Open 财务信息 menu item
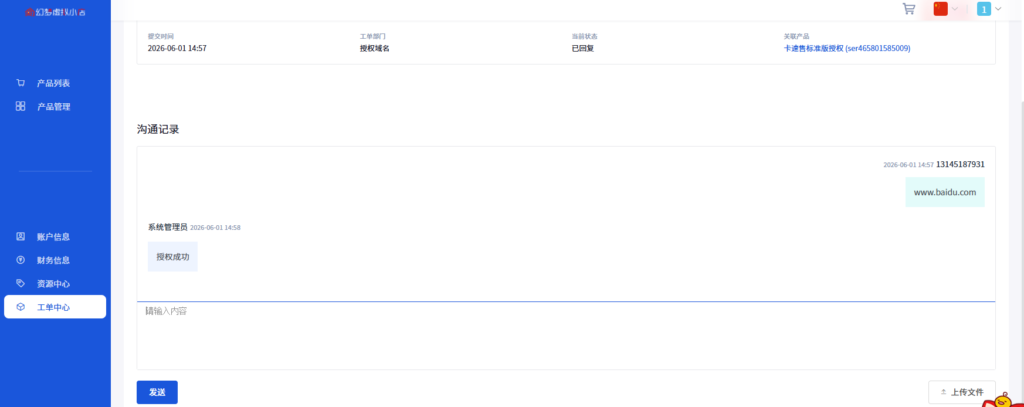This screenshot has width=1024, height=407. [55, 260]
